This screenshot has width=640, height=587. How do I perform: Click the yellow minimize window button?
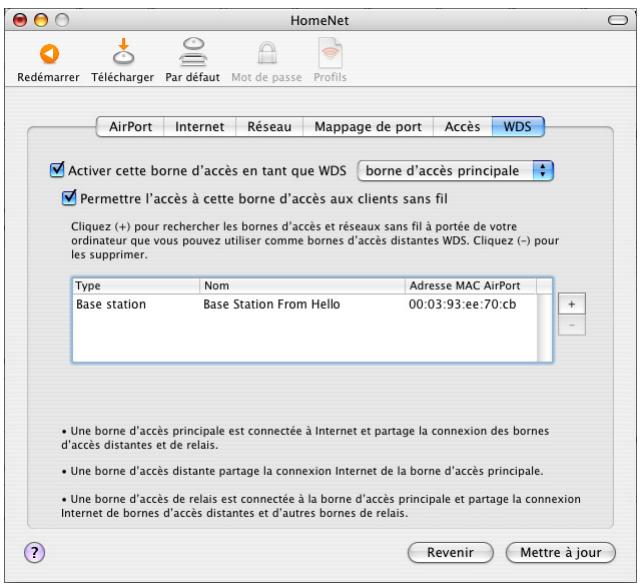click(x=41, y=20)
